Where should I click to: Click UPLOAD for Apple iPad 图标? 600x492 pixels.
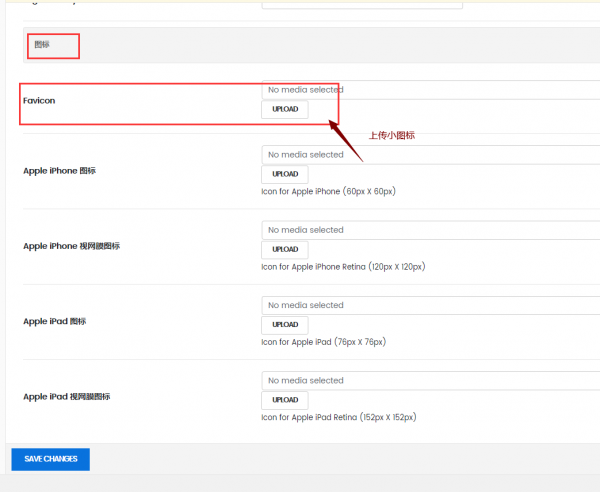285,325
